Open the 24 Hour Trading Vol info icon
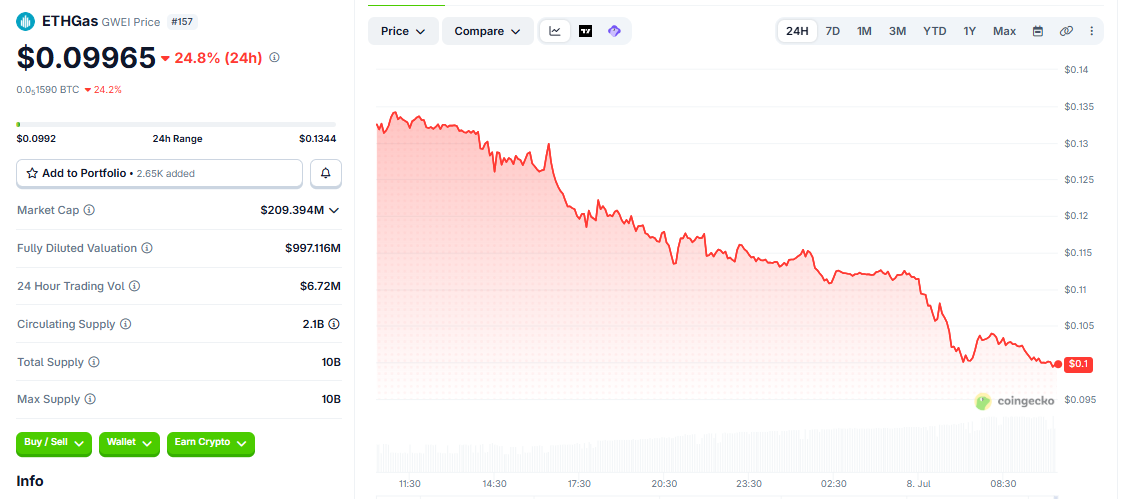The width and height of the screenshot is (1122, 499). (x=135, y=286)
